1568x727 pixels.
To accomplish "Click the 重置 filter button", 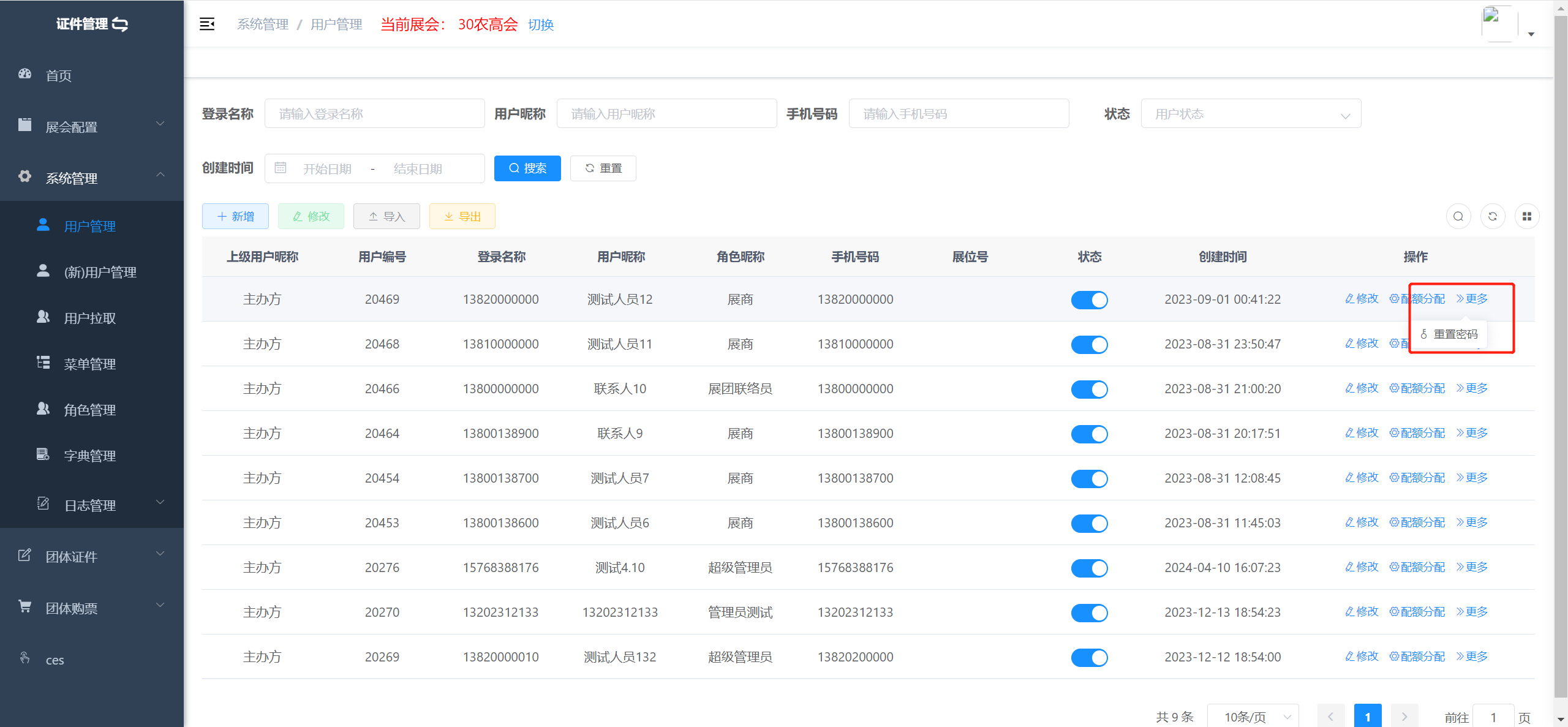I will pos(603,168).
